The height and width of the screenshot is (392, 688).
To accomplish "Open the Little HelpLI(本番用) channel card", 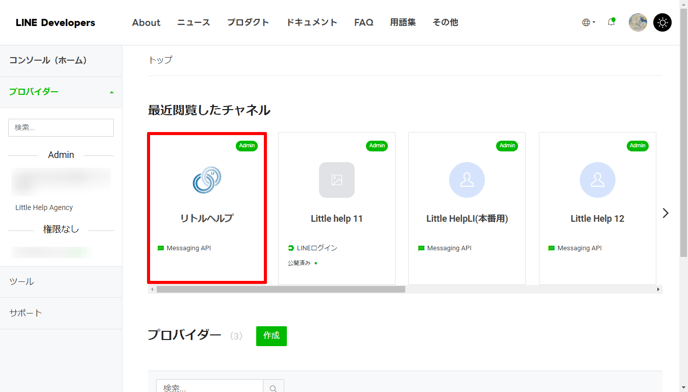I will pos(467,208).
